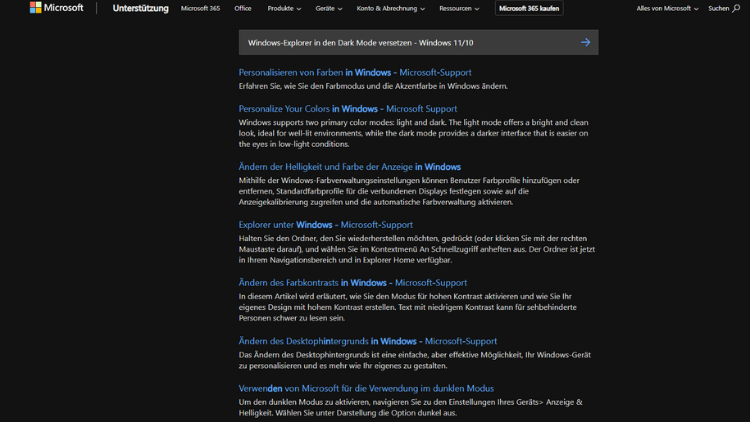Image resolution: width=750 pixels, height=422 pixels.
Task: Expand the Ressourcen dropdown
Action: point(459,8)
